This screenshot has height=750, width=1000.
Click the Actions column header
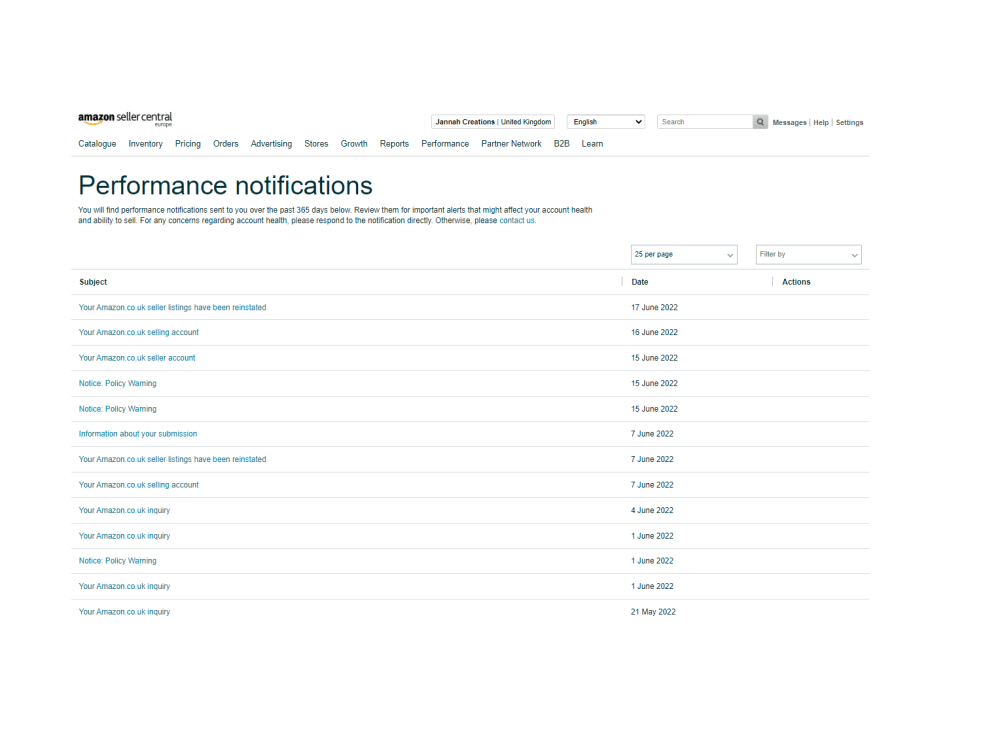(796, 282)
